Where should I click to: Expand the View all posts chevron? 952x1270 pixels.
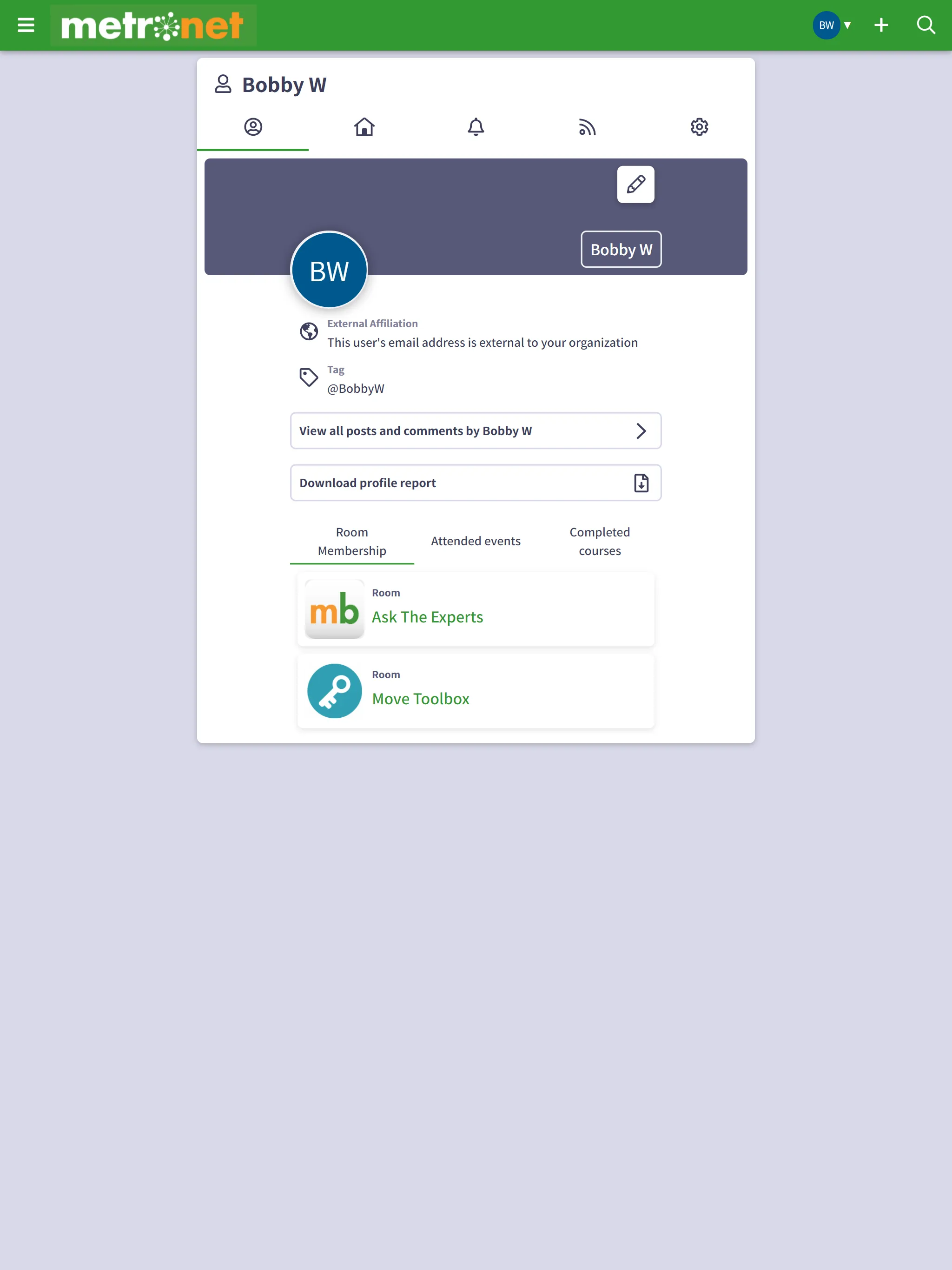641,430
